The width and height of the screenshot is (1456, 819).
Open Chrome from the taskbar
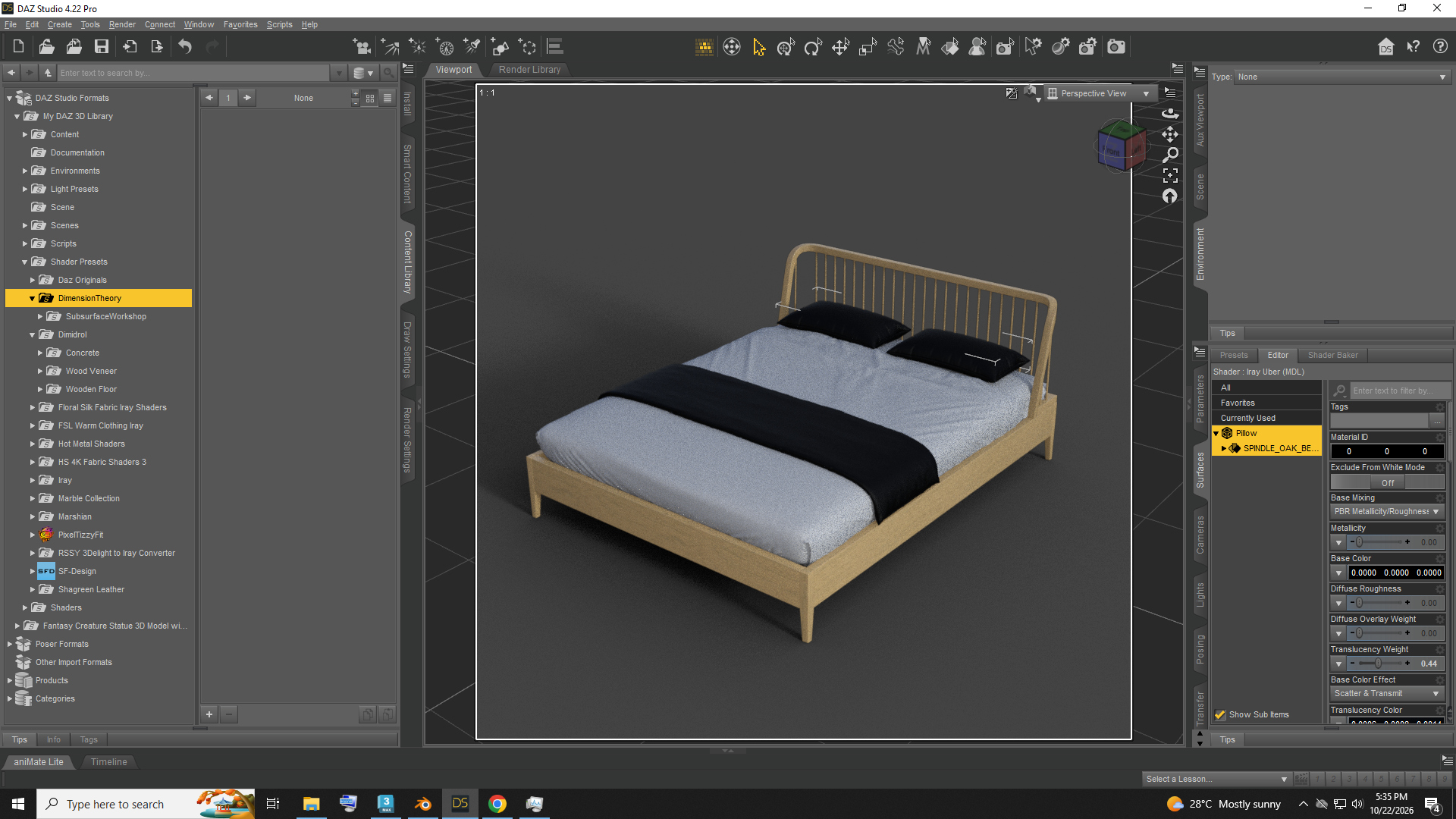click(x=497, y=804)
